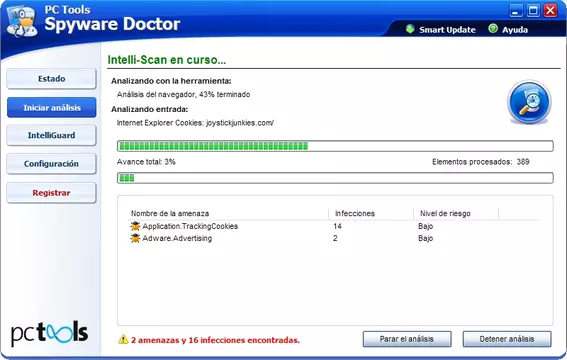Click the '2 amenazas y 16 infecciones encontradas' message
Screen dimensions: 567x360
coord(215,340)
